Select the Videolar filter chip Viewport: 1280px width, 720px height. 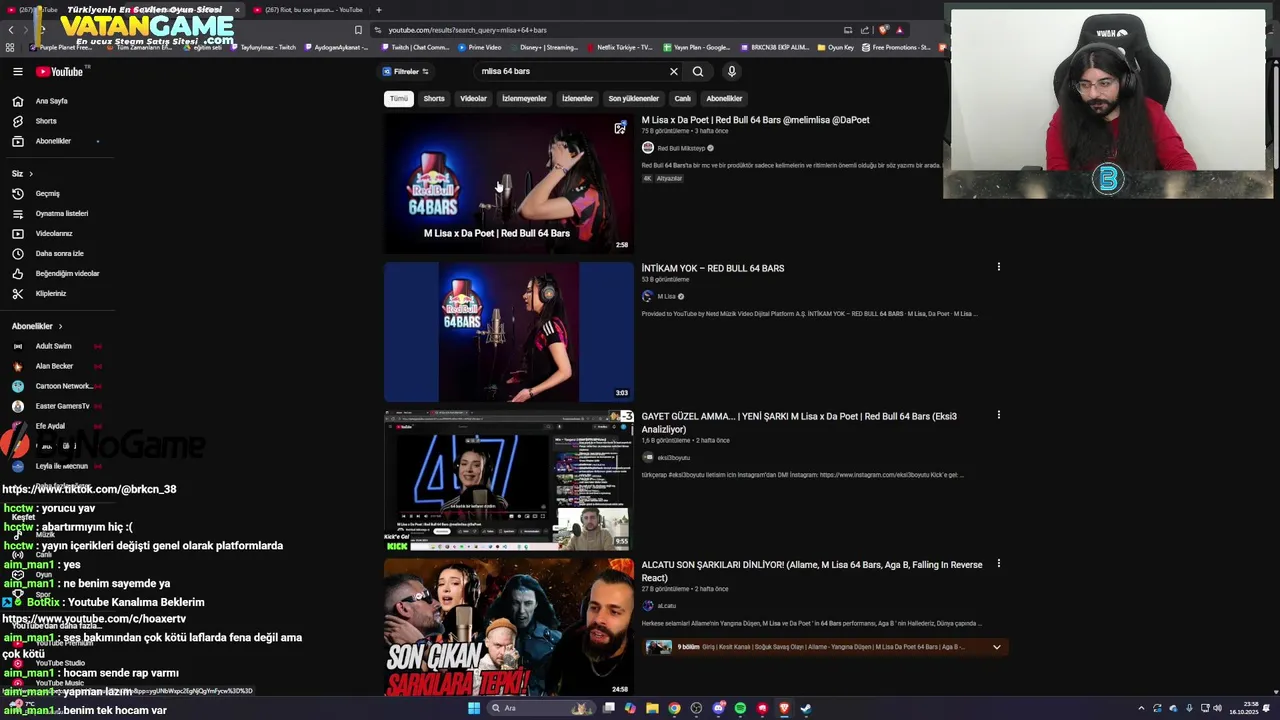pos(474,98)
